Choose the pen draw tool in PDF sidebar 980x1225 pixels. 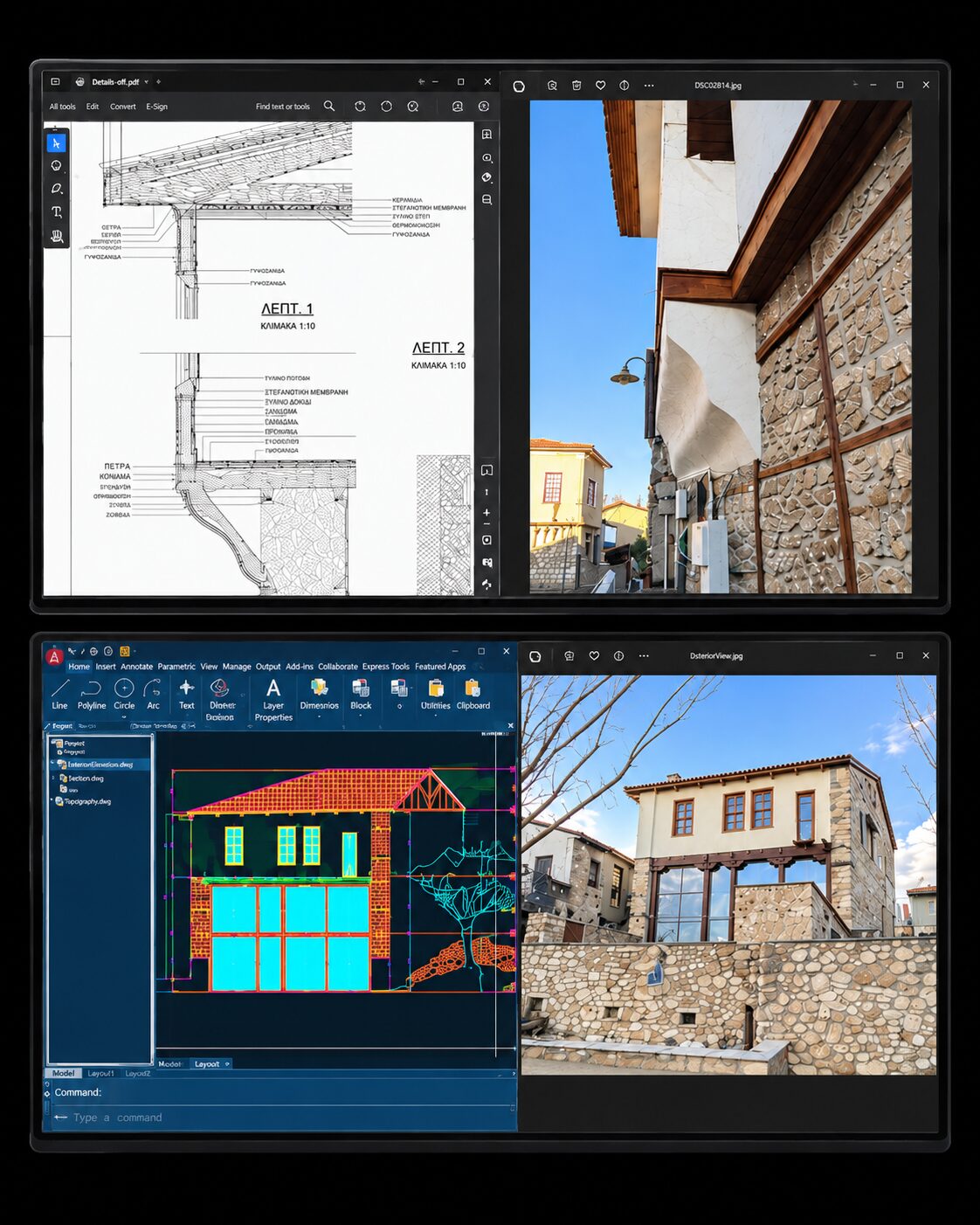click(x=57, y=189)
